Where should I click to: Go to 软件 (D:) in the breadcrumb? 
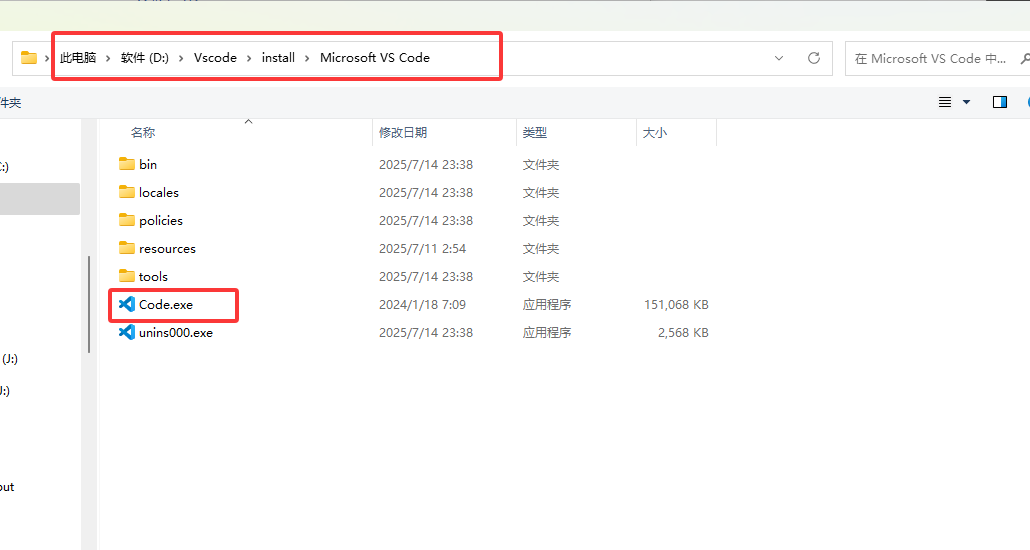(145, 58)
